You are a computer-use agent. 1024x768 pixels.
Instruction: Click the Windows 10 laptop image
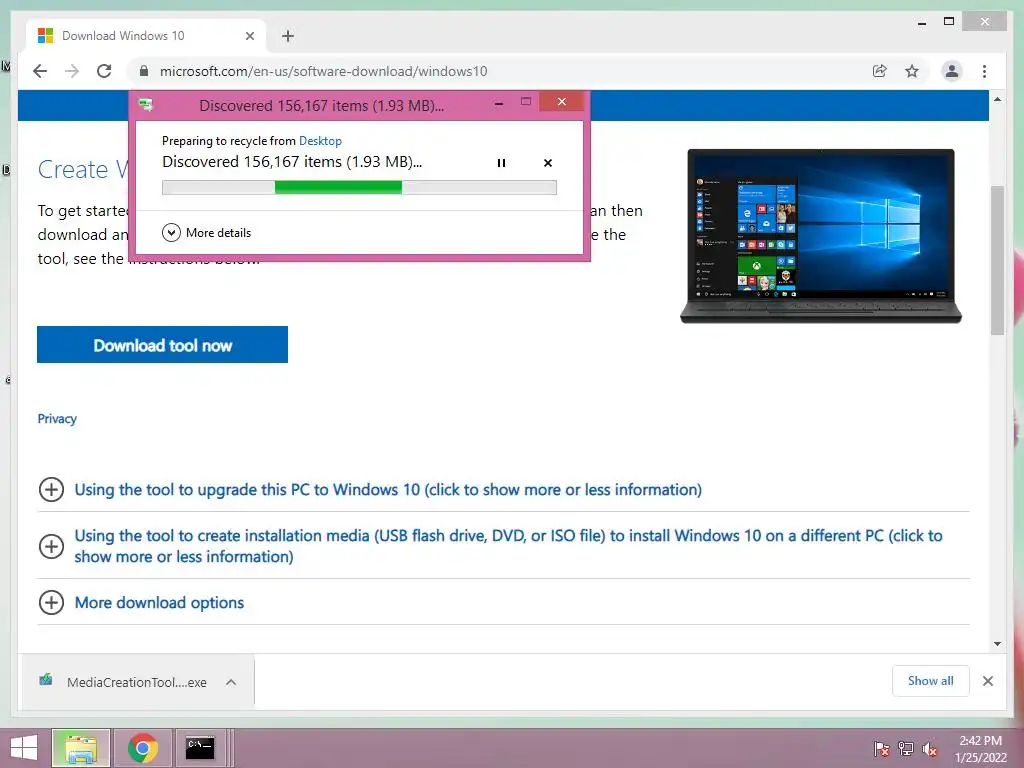[821, 236]
